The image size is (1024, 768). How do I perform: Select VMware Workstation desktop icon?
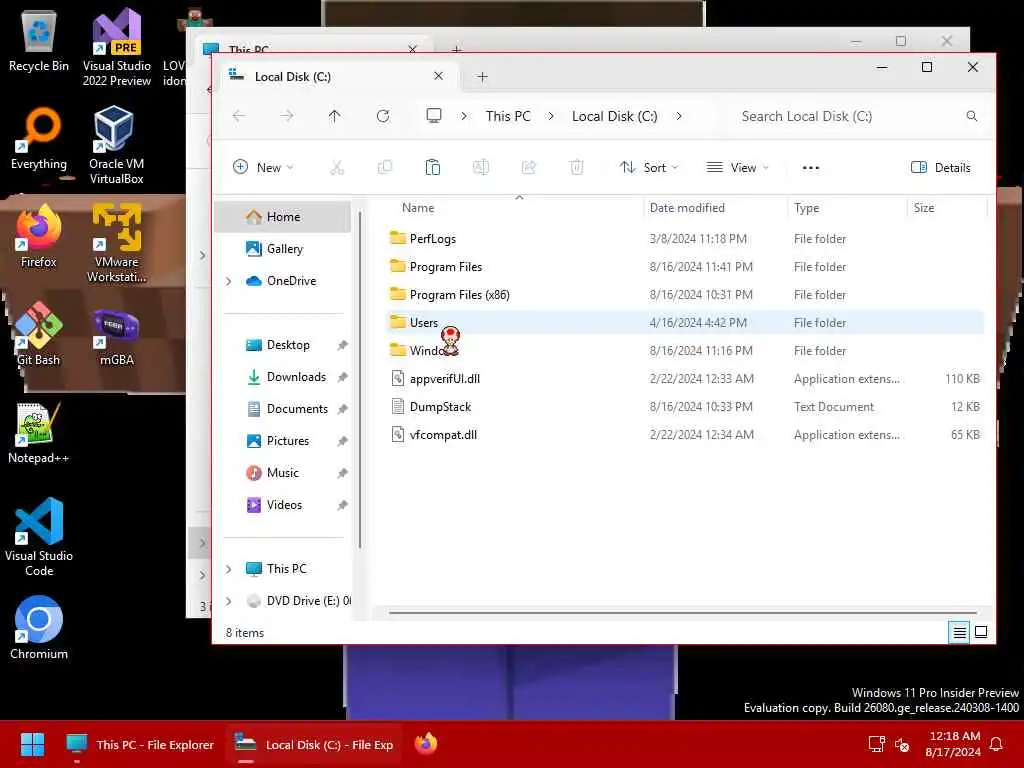point(116,243)
